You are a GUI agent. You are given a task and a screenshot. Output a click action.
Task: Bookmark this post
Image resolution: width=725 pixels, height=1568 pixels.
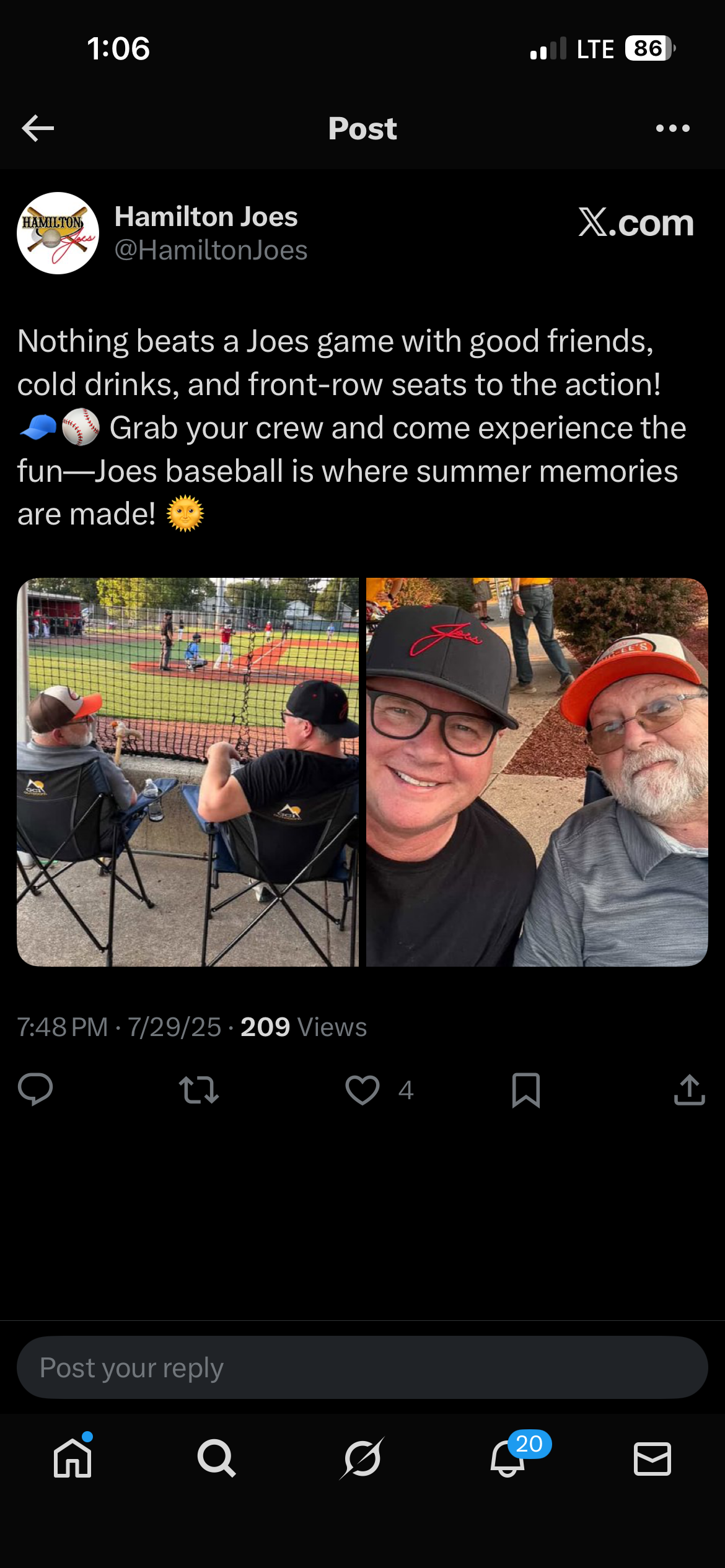(526, 1090)
